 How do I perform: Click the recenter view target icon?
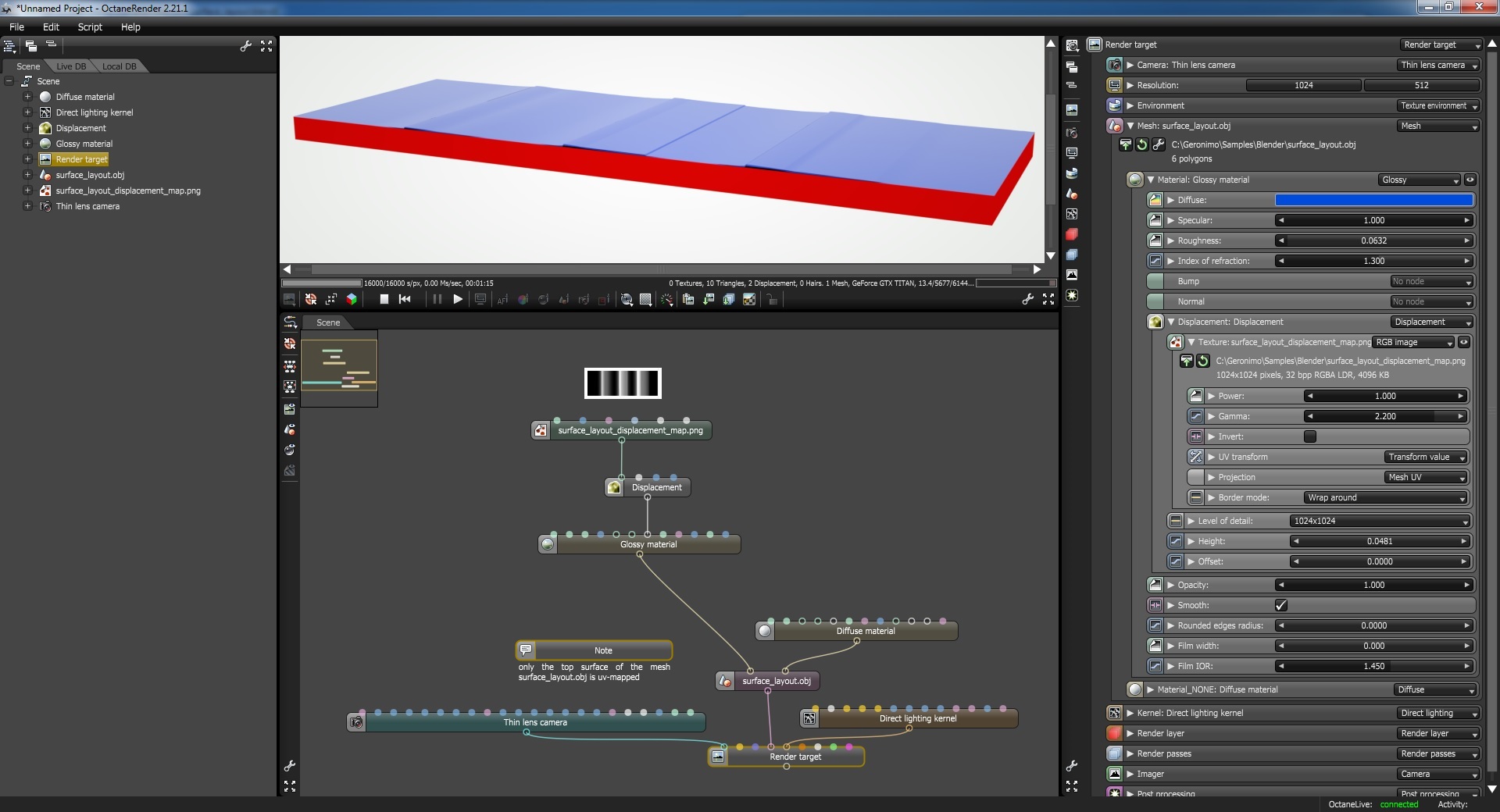pyautogui.click(x=331, y=299)
